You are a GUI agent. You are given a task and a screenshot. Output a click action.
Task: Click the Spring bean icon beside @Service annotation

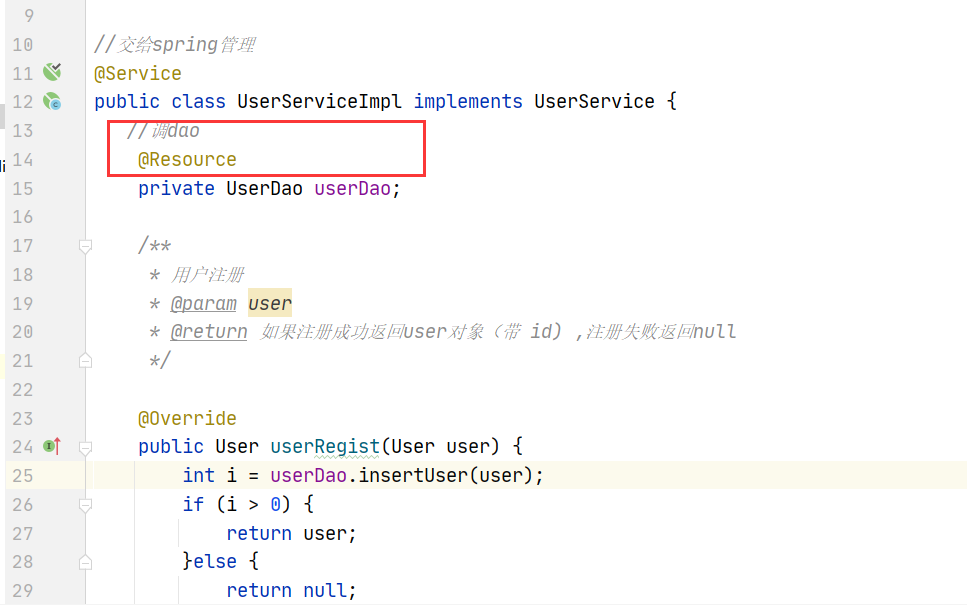[51, 72]
